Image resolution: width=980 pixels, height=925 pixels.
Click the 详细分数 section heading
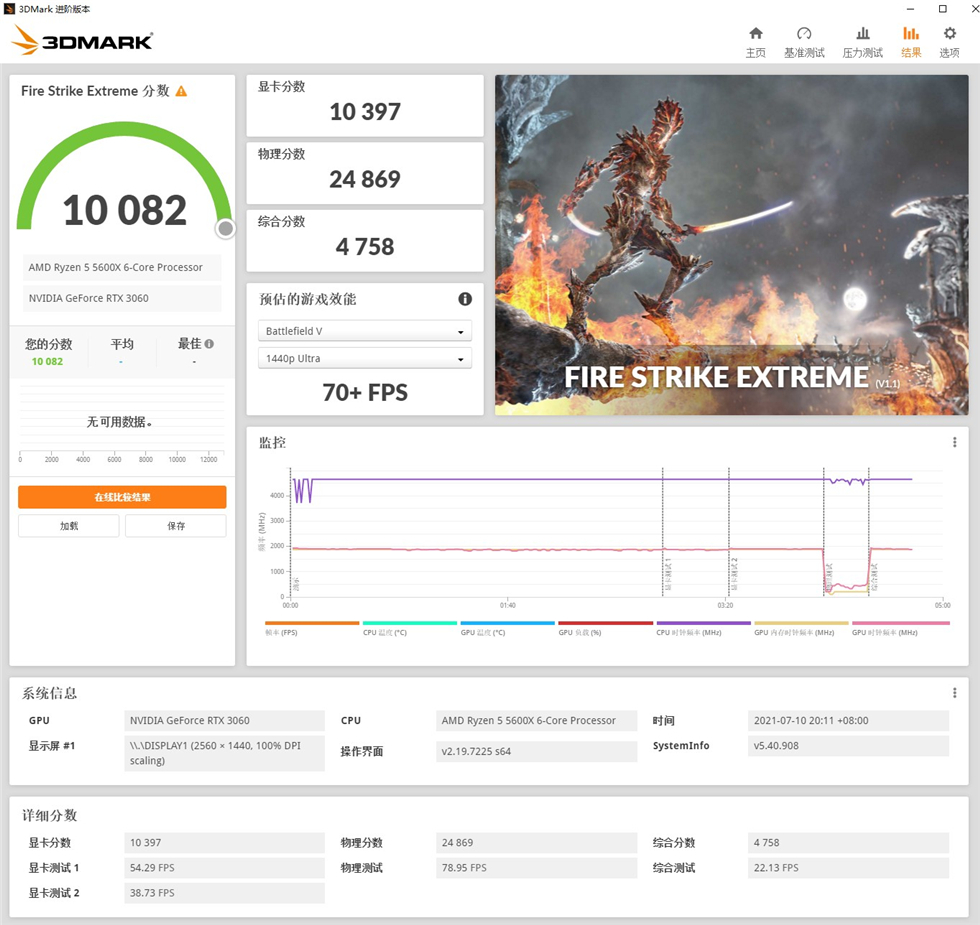coord(49,815)
